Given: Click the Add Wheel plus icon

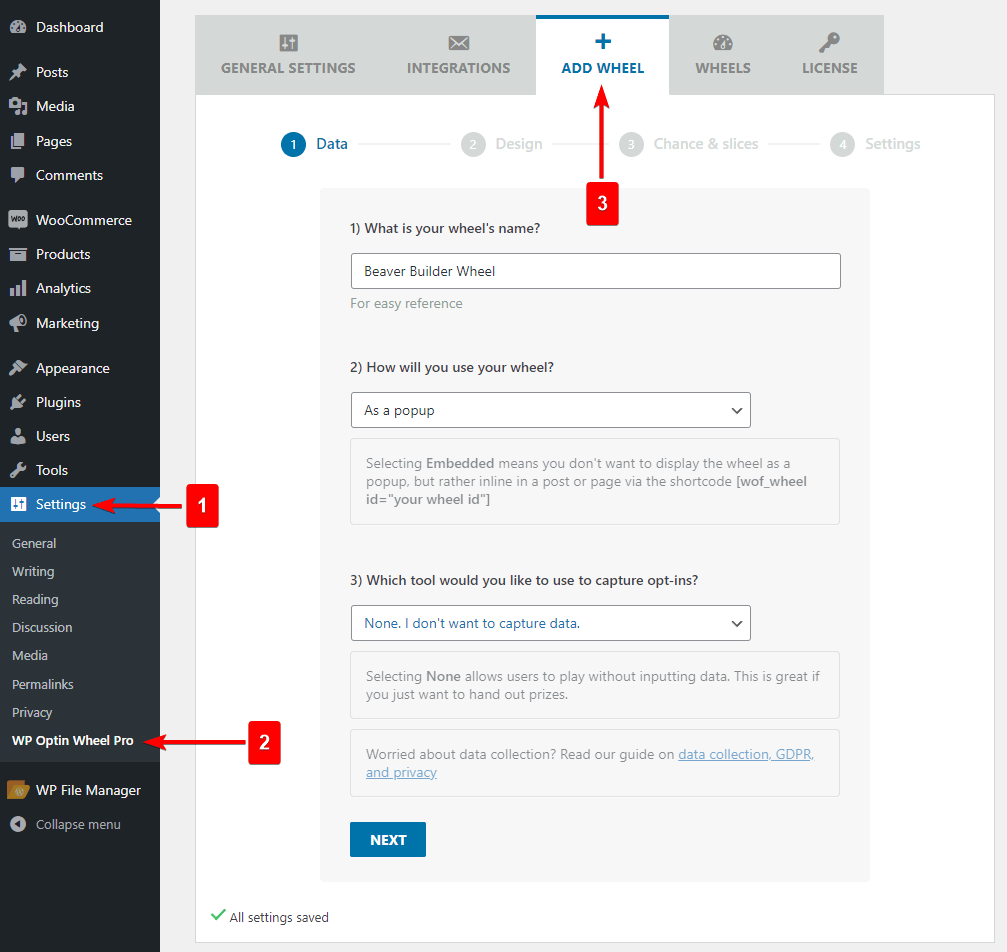Looking at the screenshot, I should 602,42.
